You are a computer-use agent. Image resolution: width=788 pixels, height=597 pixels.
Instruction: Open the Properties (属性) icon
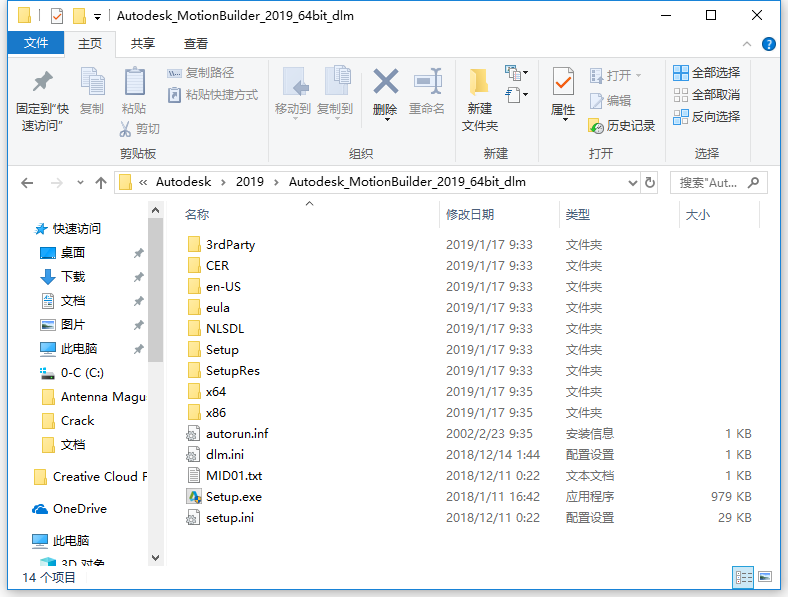(563, 81)
